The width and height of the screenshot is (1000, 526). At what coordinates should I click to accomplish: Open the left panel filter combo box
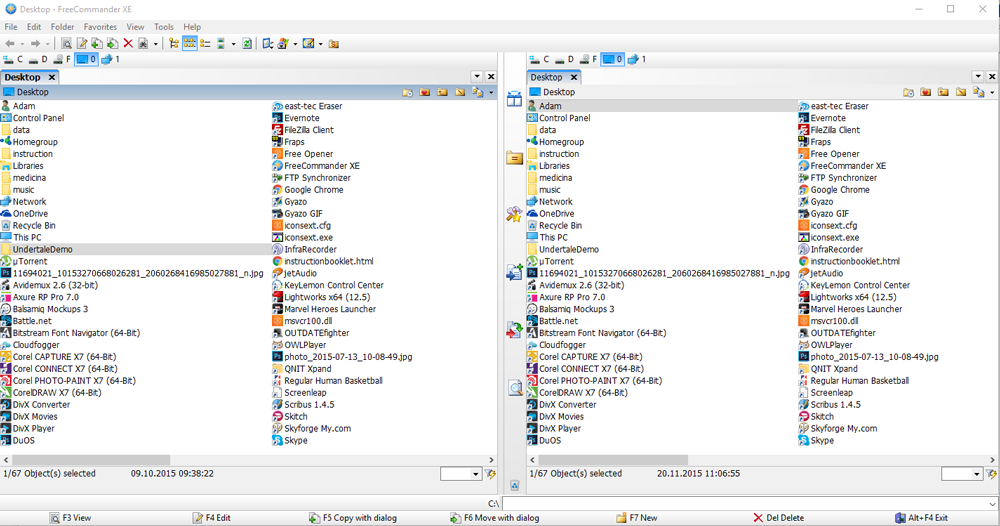tap(460, 474)
